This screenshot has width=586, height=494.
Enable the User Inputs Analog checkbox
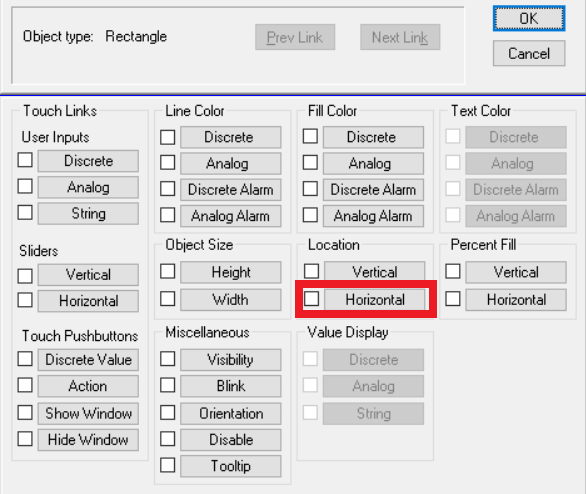click(x=25, y=186)
